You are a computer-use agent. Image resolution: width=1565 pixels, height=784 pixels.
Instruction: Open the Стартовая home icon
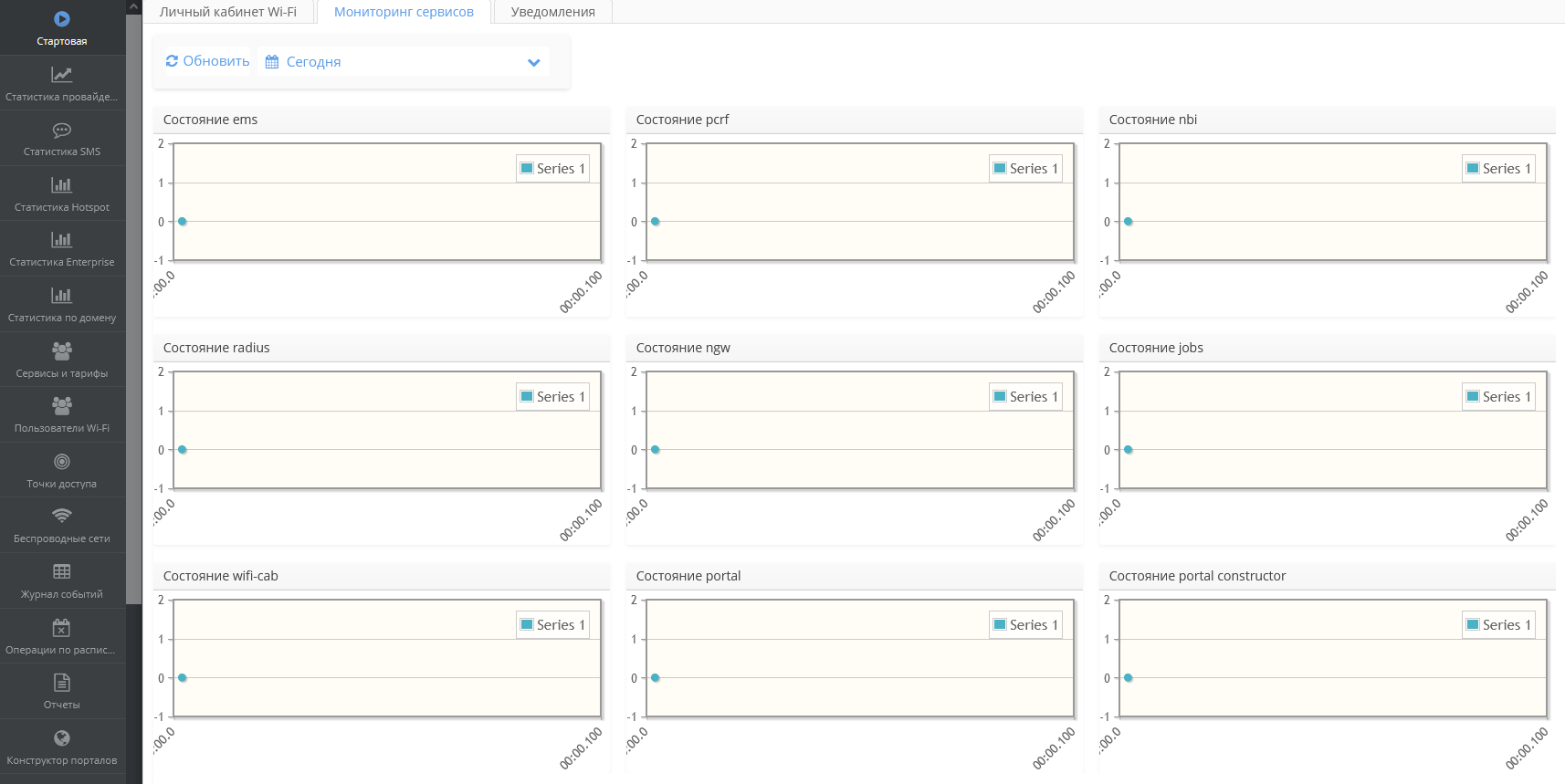coord(62,19)
